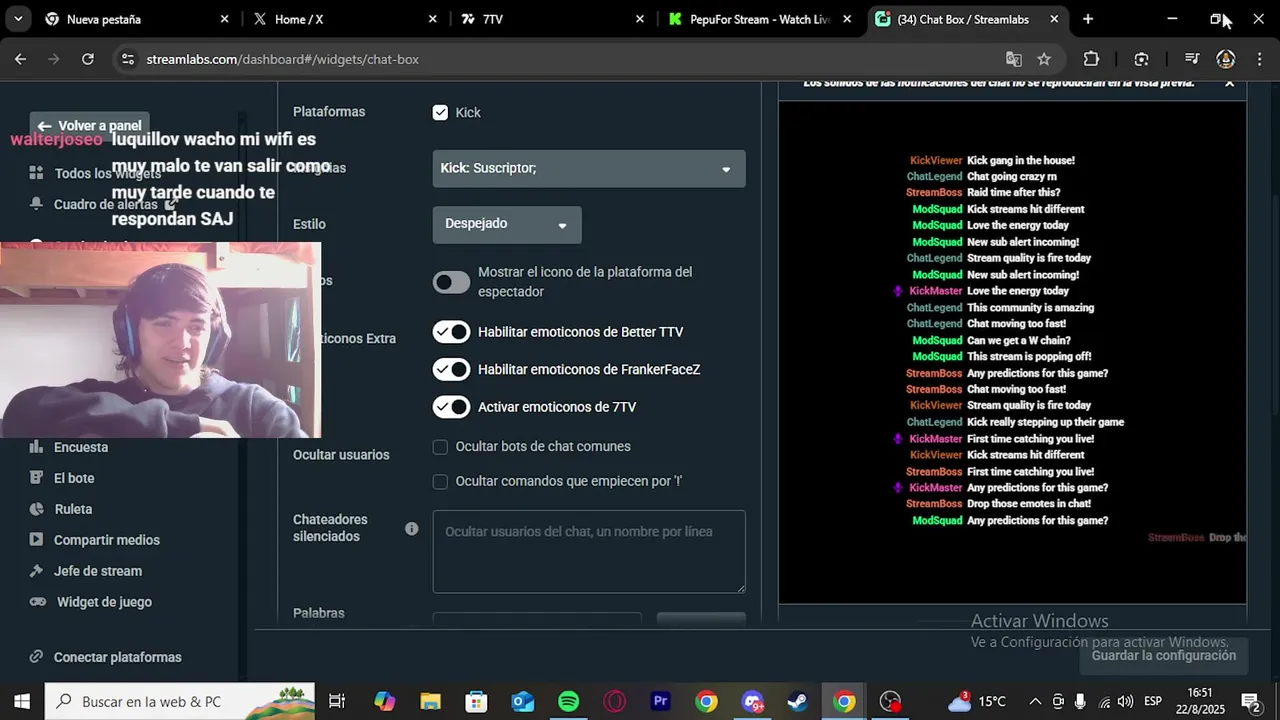This screenshot has width=1280, height=720.
Task: Show hidden system tray icons
Action: click(1035, 702)
